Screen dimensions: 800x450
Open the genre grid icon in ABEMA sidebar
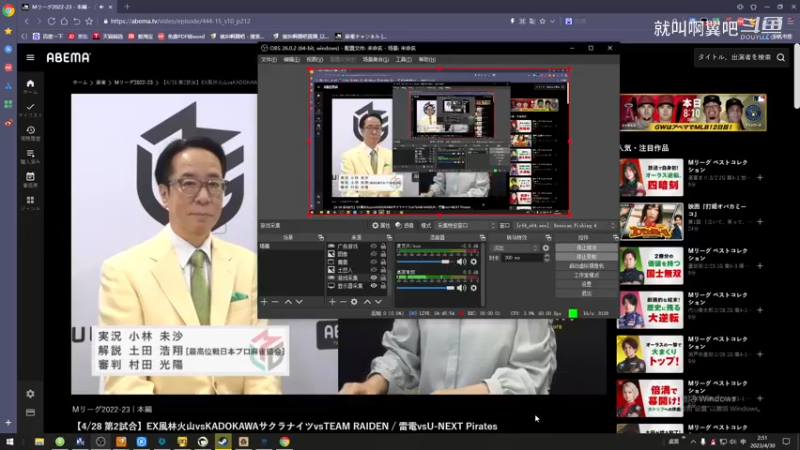(x=30, y=203)
